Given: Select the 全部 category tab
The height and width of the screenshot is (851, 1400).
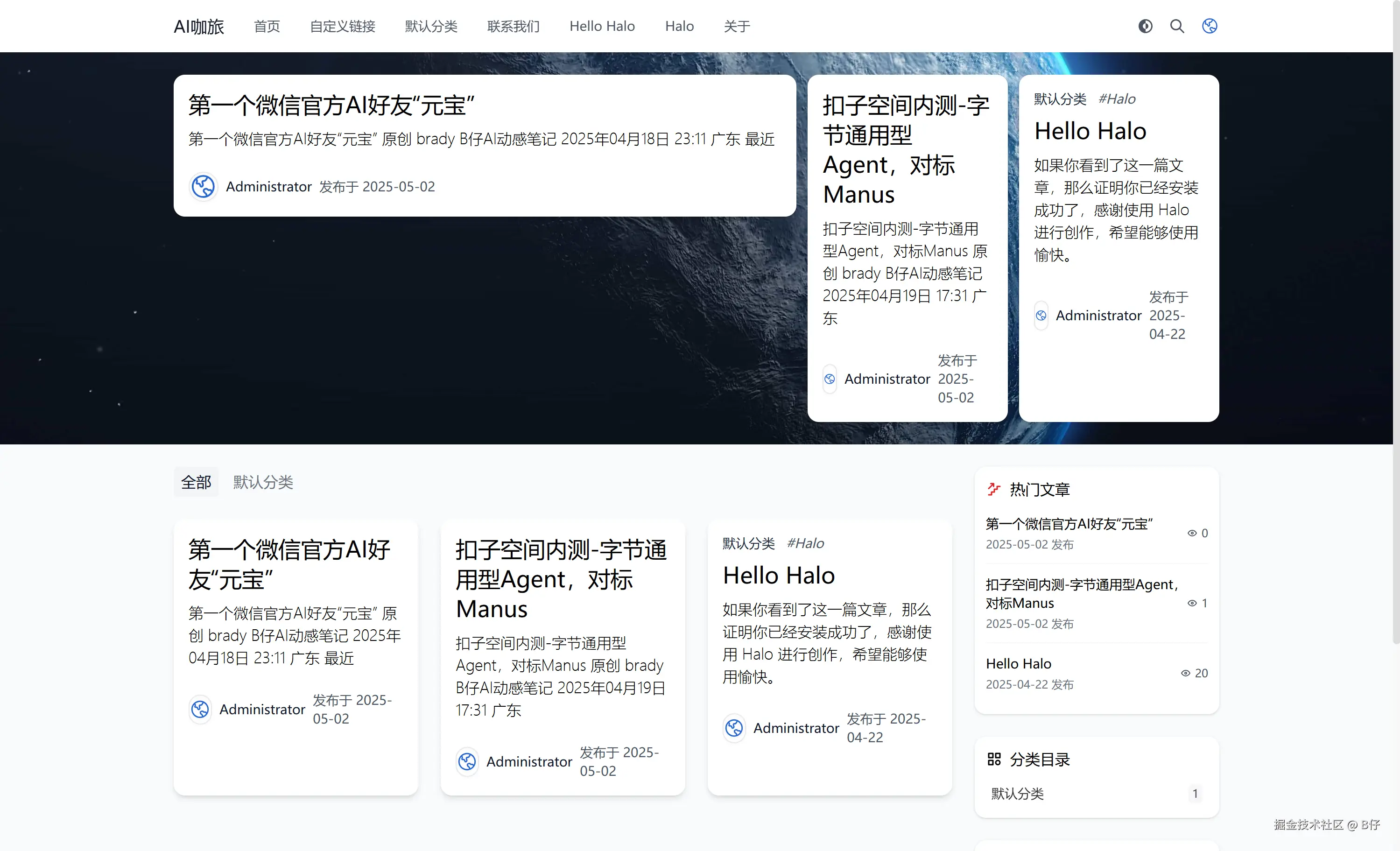Looking at the screenshot, I should click(196, 482).
